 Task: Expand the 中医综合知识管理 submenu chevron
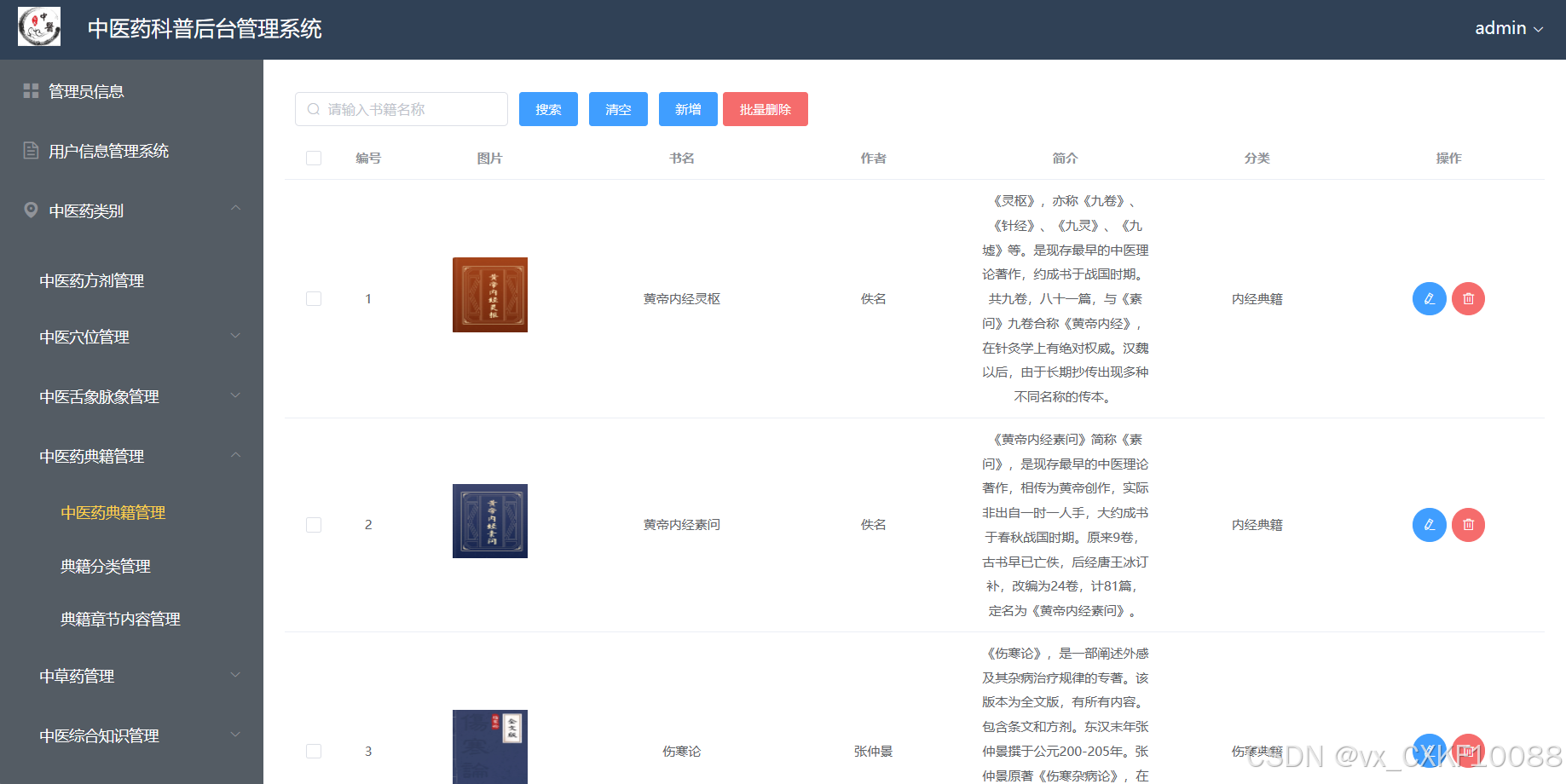(x=235, y=735)
